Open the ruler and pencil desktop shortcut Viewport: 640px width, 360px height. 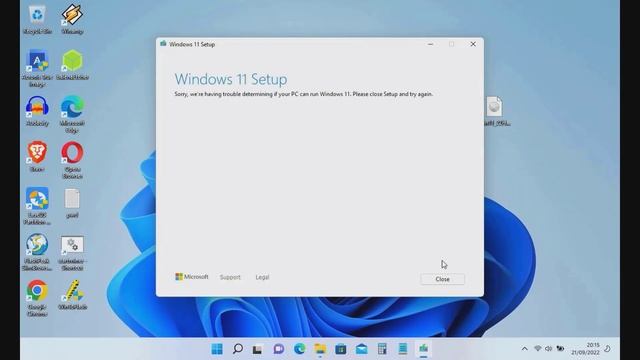[x=72, y=295]
